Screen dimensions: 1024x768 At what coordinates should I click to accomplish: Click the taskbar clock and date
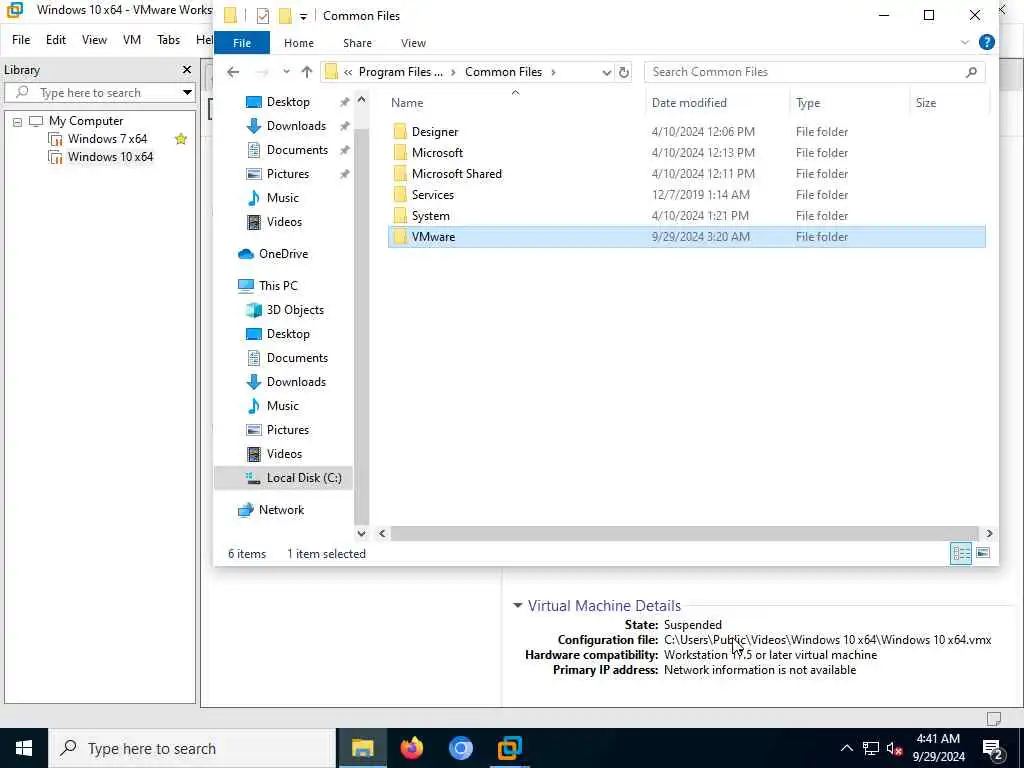pos(938,748)
